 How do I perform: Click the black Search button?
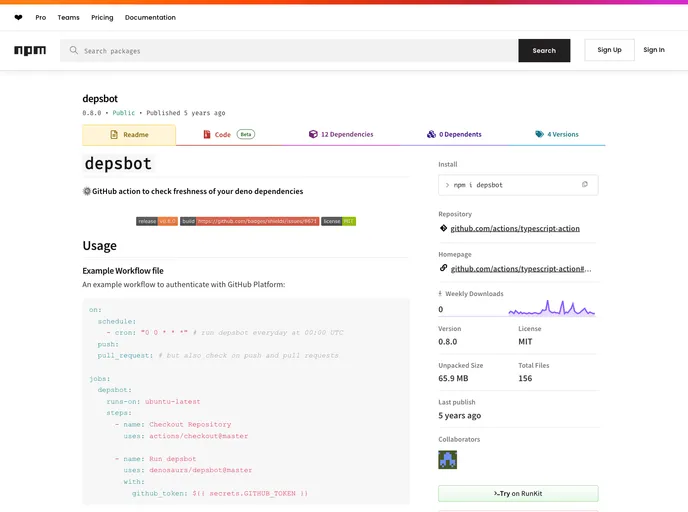point(544,50)
